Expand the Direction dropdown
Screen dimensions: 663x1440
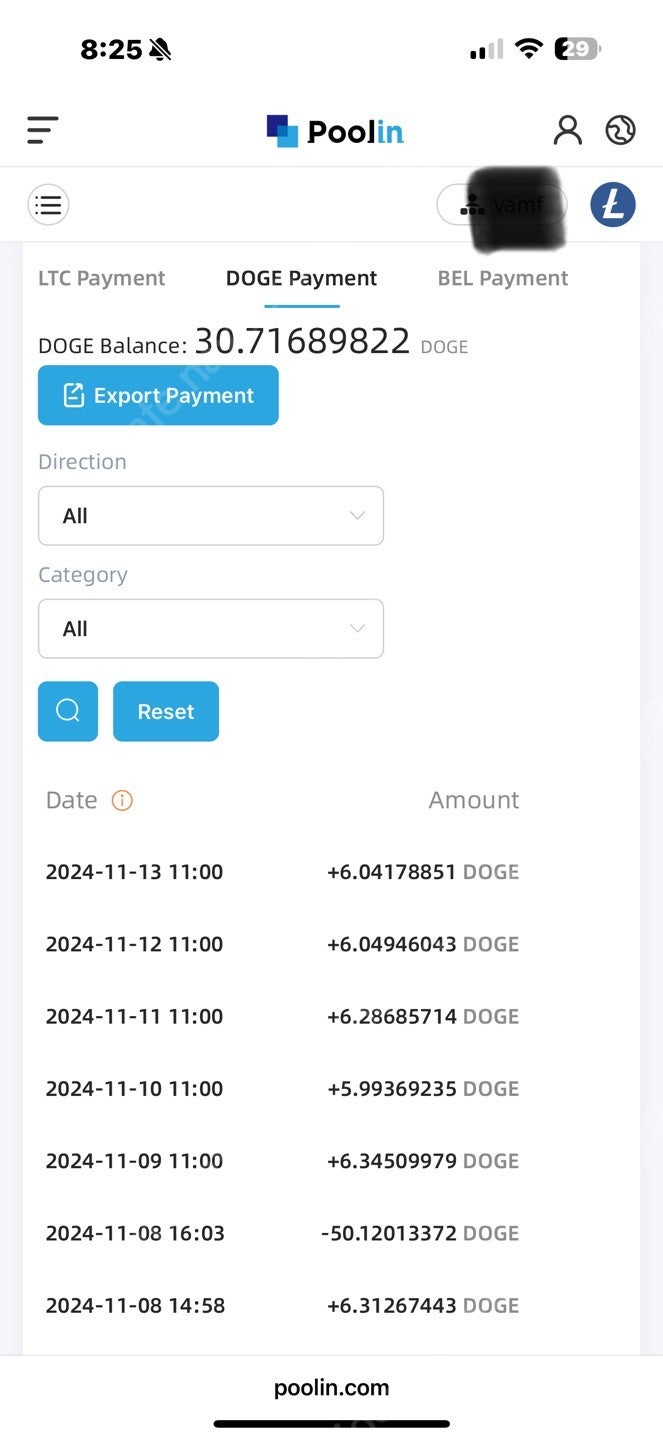[210, 516]
